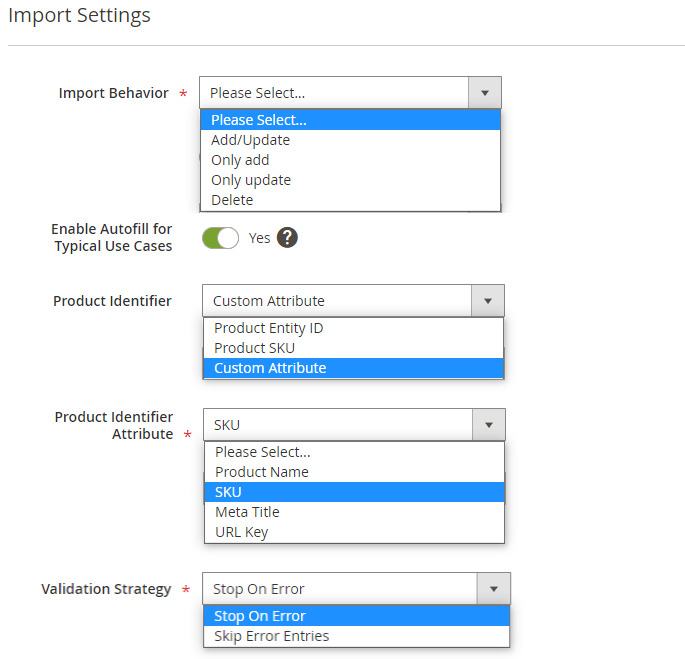Image resolution: width=685 pixels, height=659 pixels.
Task: Select URL Key identifier attribute
Action: (x=354, y=532)
